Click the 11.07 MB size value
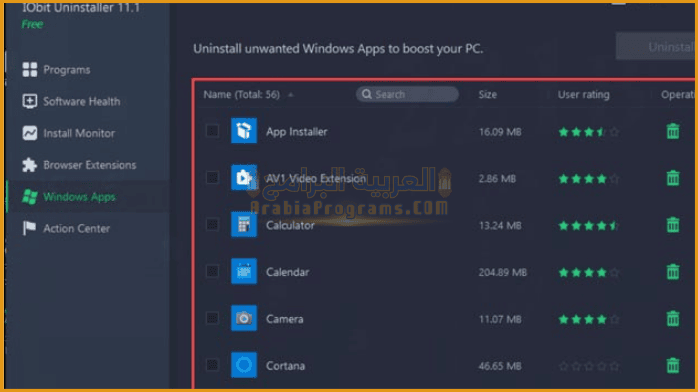 (x=500, y=319)
